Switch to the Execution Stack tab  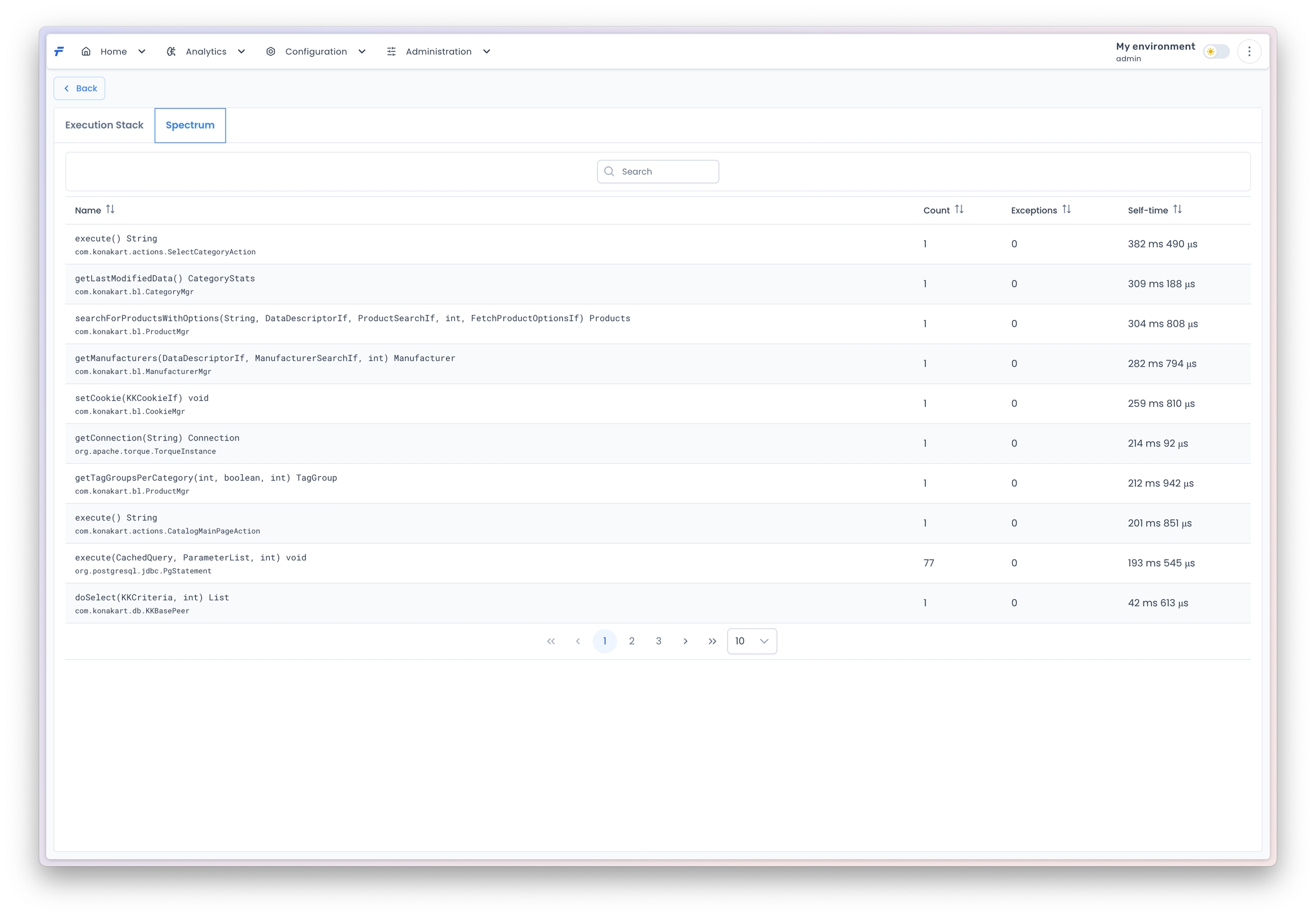105,125
